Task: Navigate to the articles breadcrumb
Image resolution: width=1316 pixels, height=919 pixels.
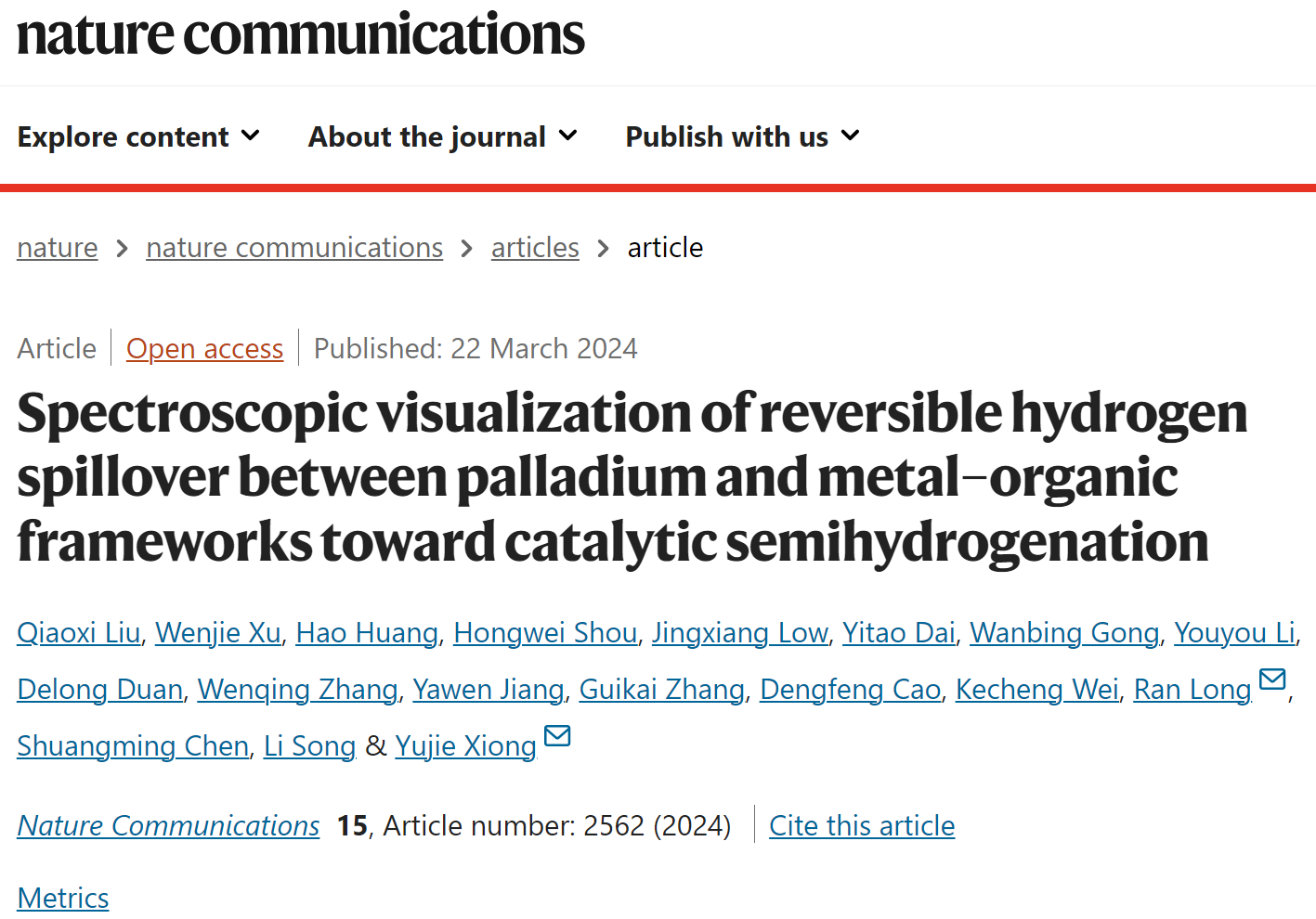Action: click(535, 248)
